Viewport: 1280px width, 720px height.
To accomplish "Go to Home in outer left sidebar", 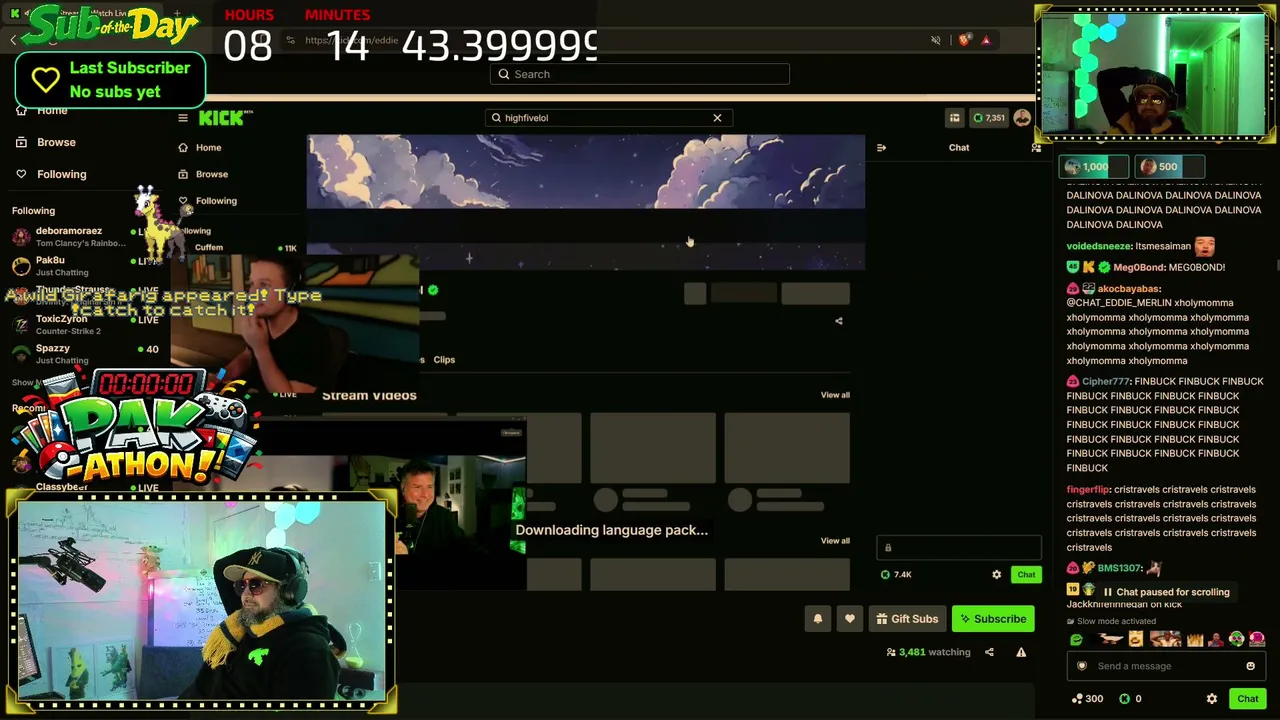I will click(52, 111).
